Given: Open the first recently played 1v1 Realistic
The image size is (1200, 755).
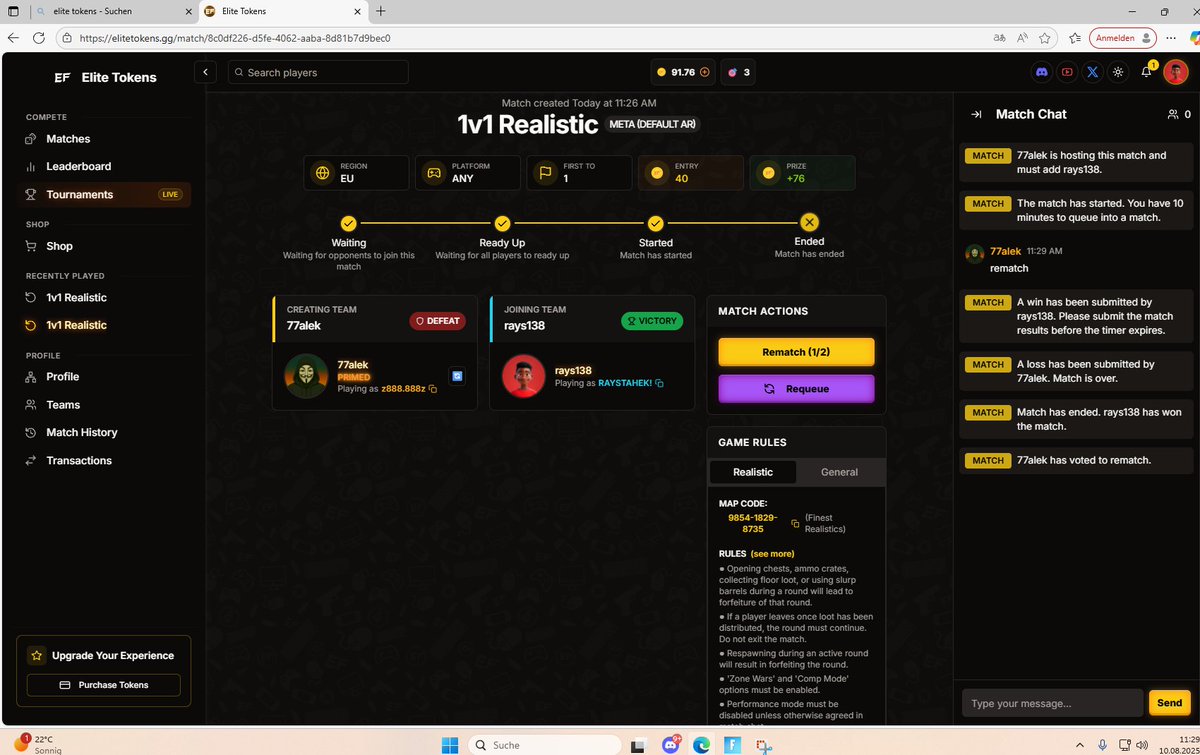Looking at the screenshot, I should click(x=76, y=297).
